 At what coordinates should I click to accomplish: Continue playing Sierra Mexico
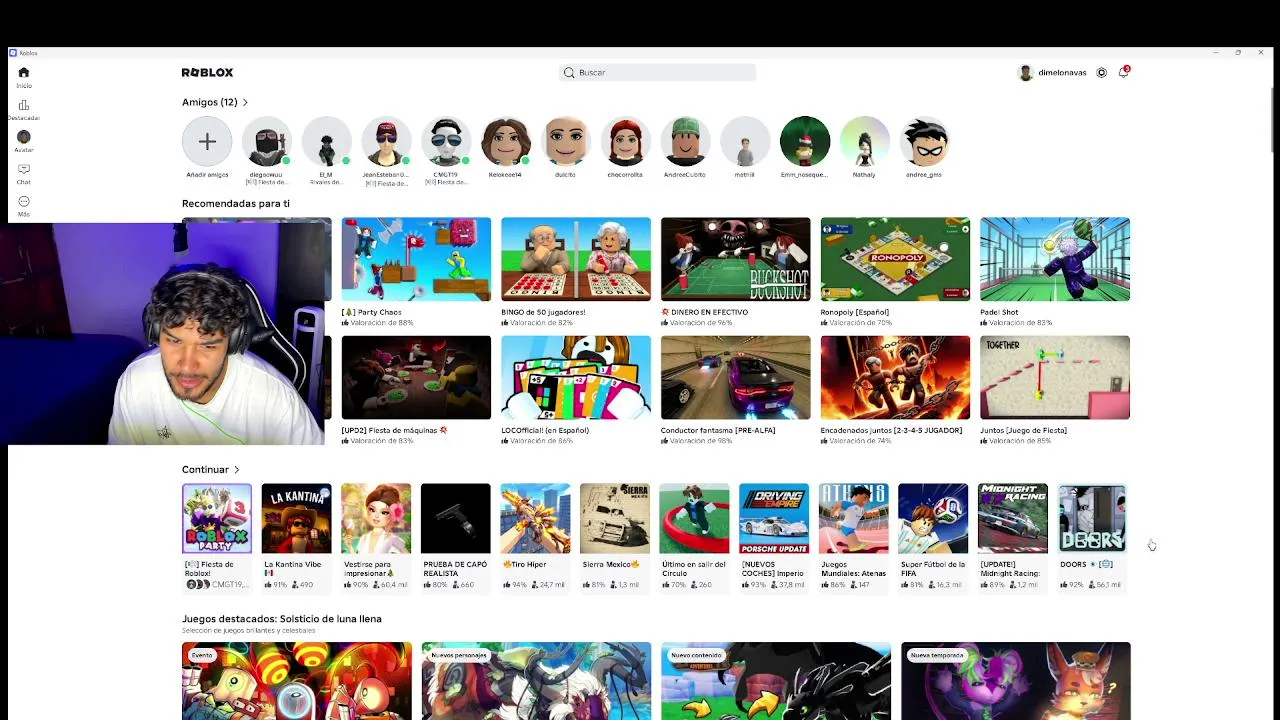coord(615,518)
